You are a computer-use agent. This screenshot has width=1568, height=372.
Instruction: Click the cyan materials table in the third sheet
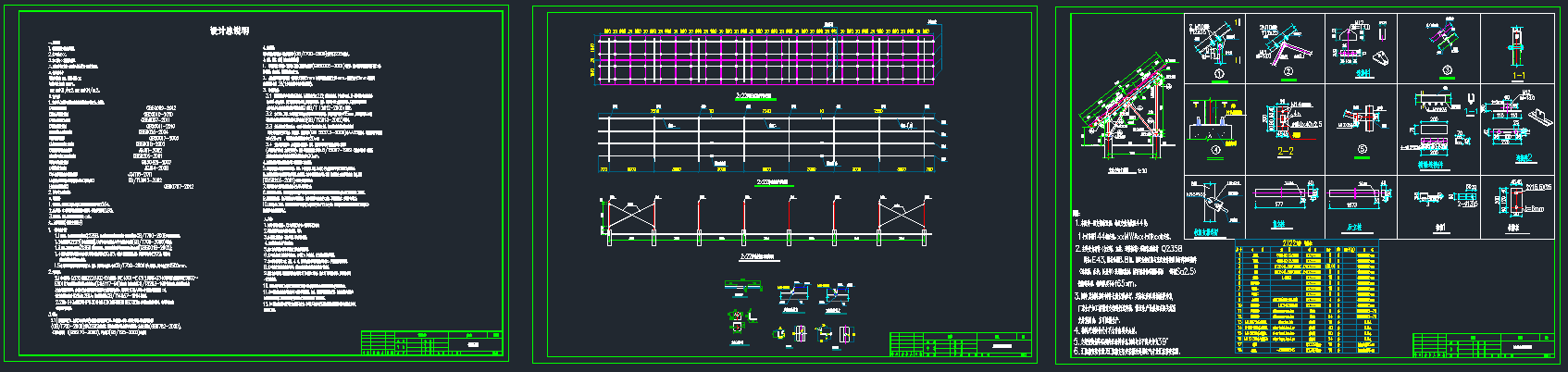point(1306,298)
